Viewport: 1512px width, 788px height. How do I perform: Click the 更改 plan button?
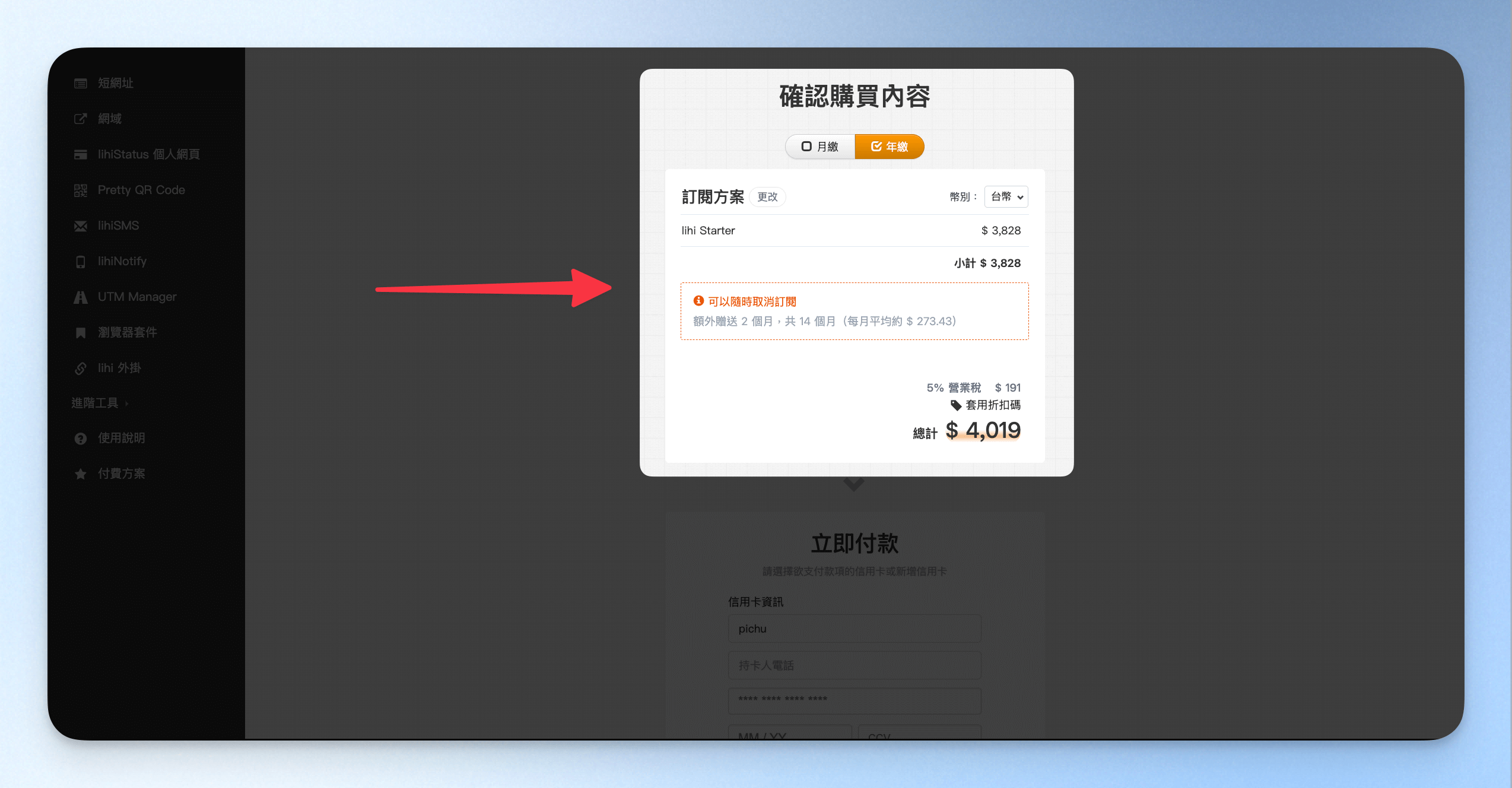coord(767,197)
